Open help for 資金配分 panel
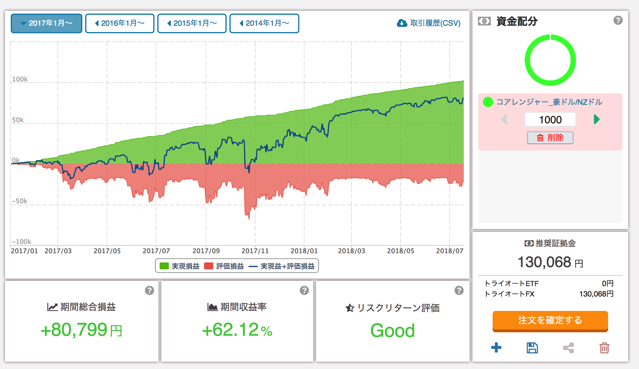Viewport: 639px width, 369px height. (618, 20)
